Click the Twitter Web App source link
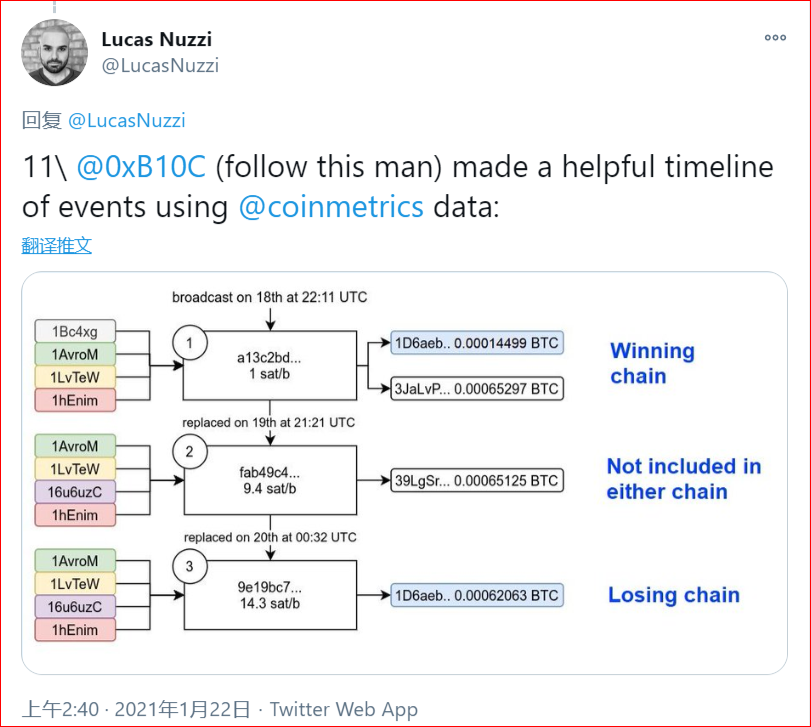Screen dimensions: 811x727 (x=343, y=709)
